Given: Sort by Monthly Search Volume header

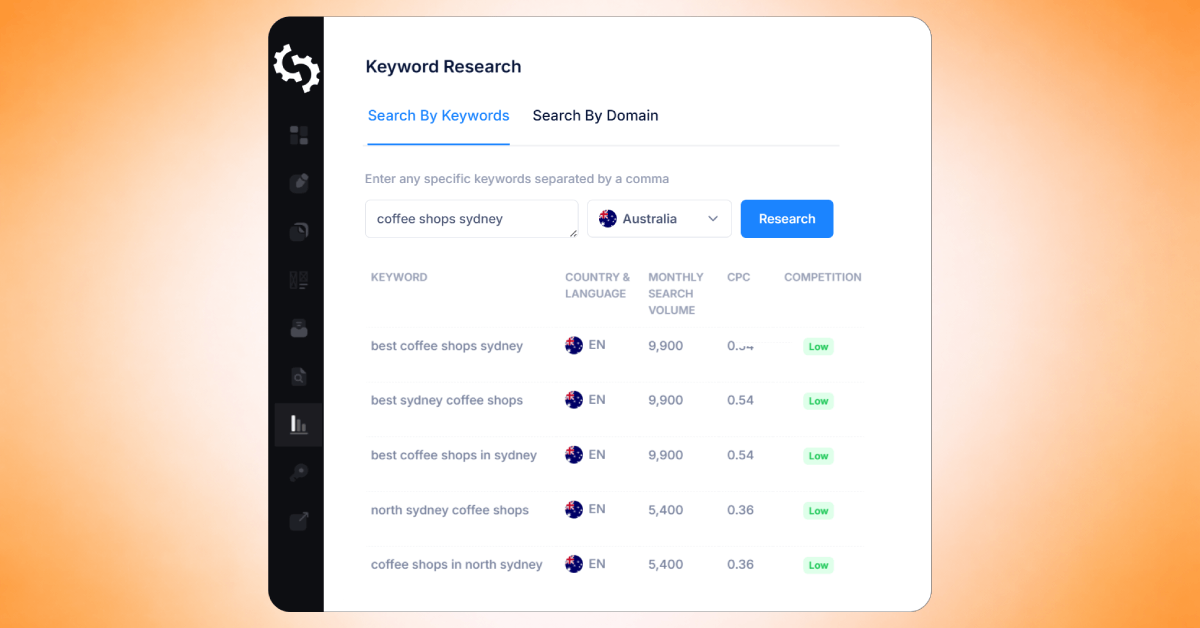Looking at the screenshot, I should [x=675, y=293].
